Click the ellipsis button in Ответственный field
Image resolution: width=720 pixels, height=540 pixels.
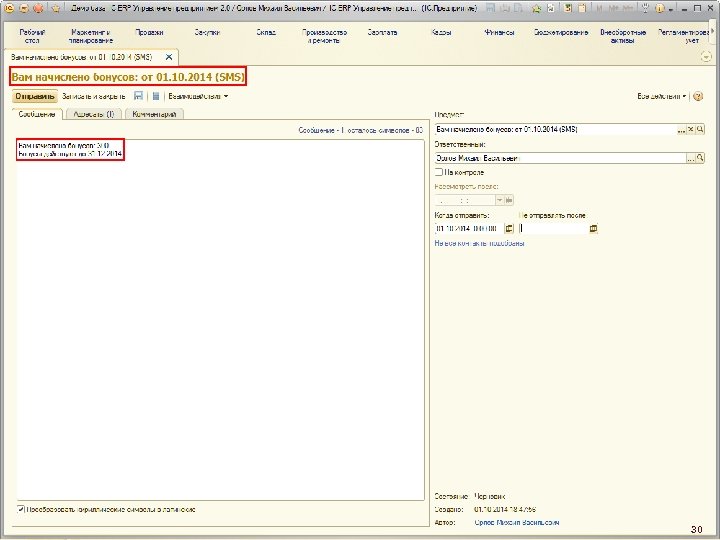pos(691,158)
